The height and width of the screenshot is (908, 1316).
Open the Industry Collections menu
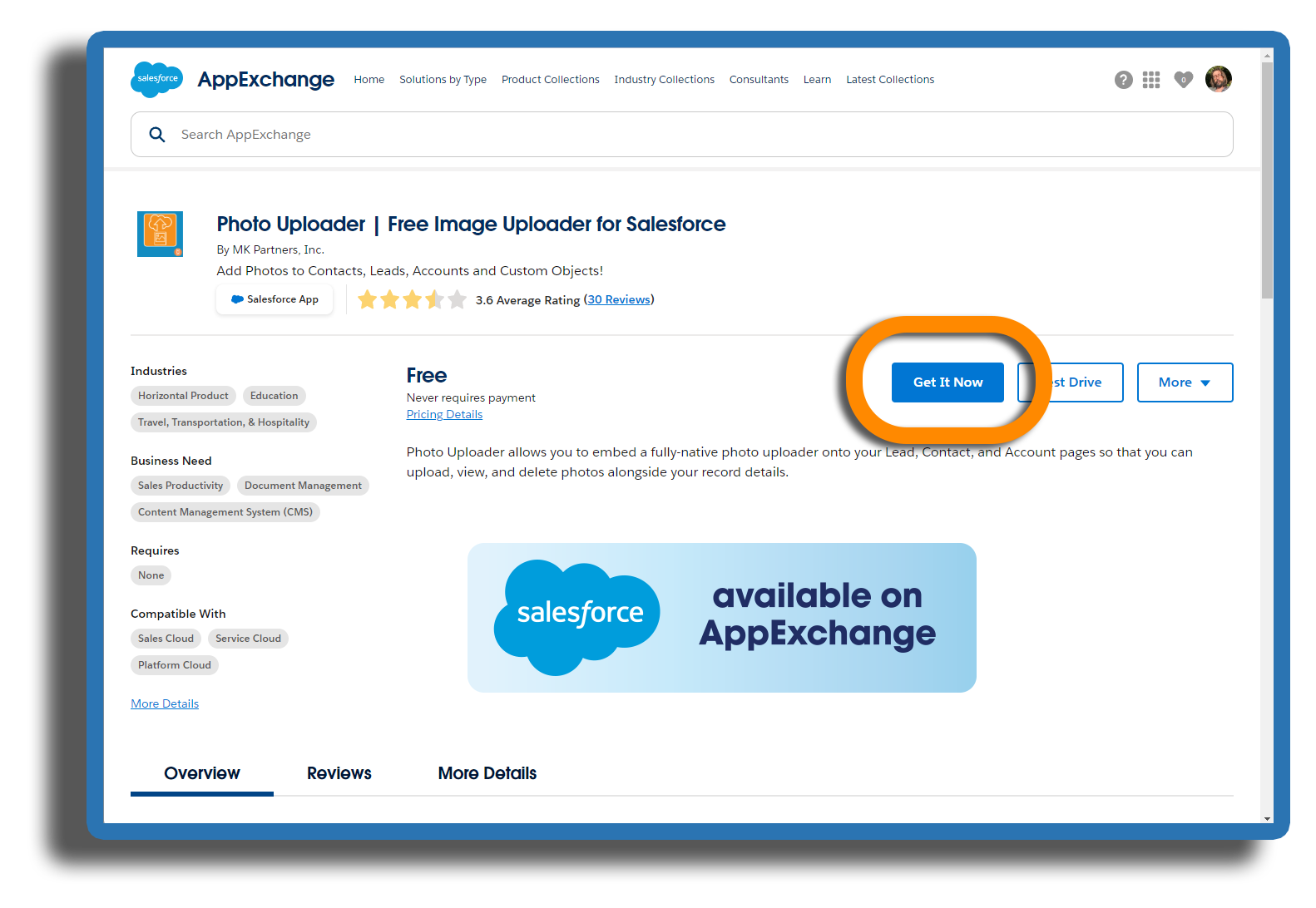coord(664,80)
